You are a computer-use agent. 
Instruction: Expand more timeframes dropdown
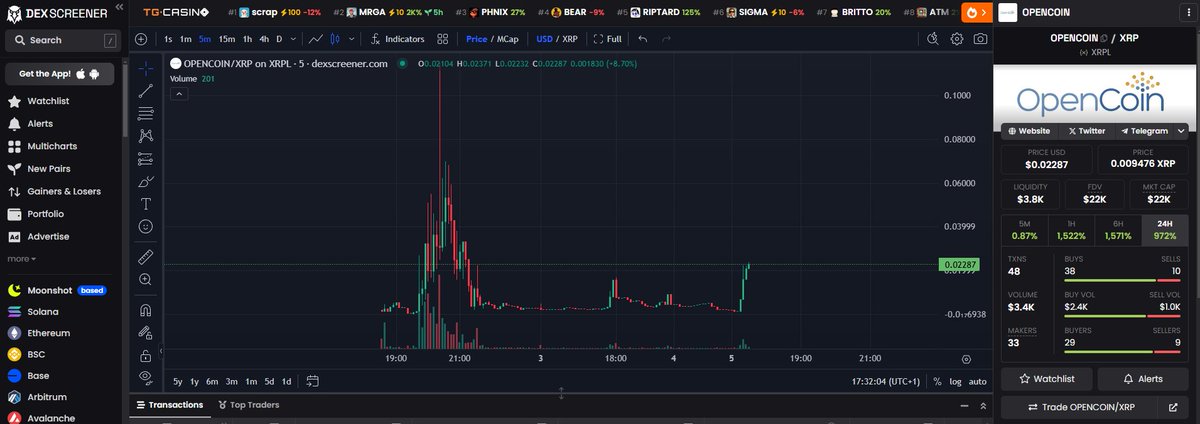point(294,39)
